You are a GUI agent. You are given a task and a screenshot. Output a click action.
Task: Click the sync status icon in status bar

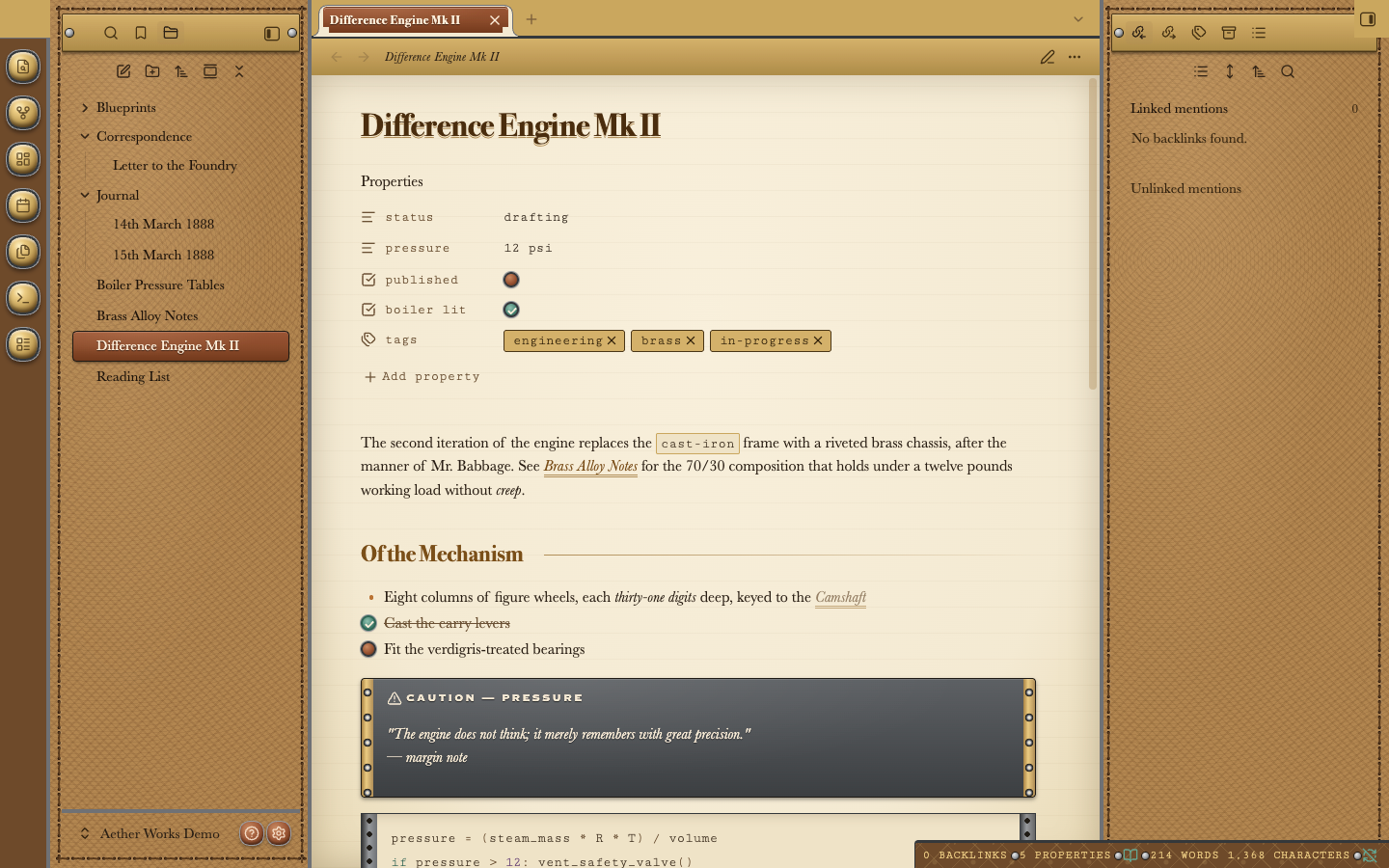pyautogui.click(x=1370, y=855)
